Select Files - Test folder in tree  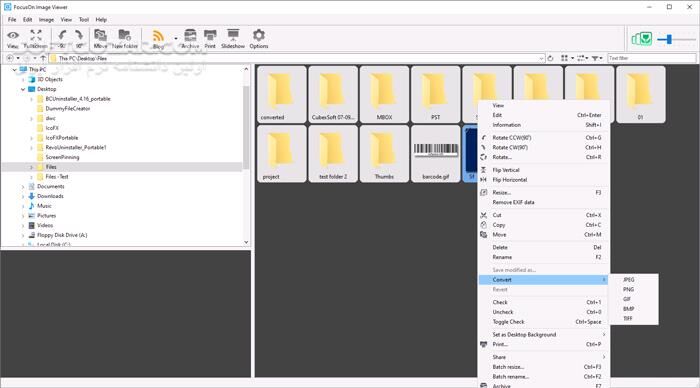tap(57, 177)
